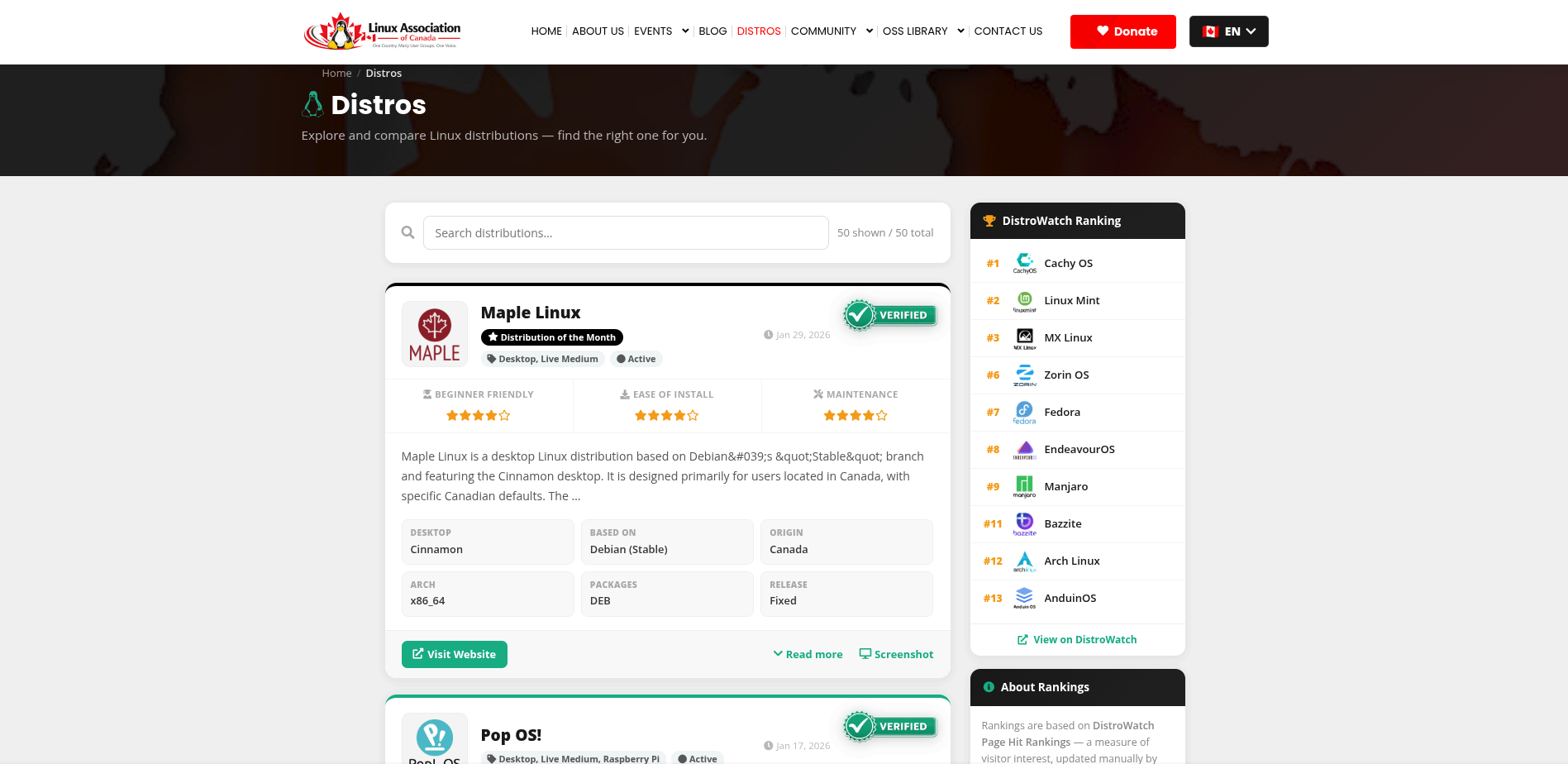The width and height of the screenshot is (1568, 764).
Task: Click the Ease of Install star rating
Action: [667, 415]
